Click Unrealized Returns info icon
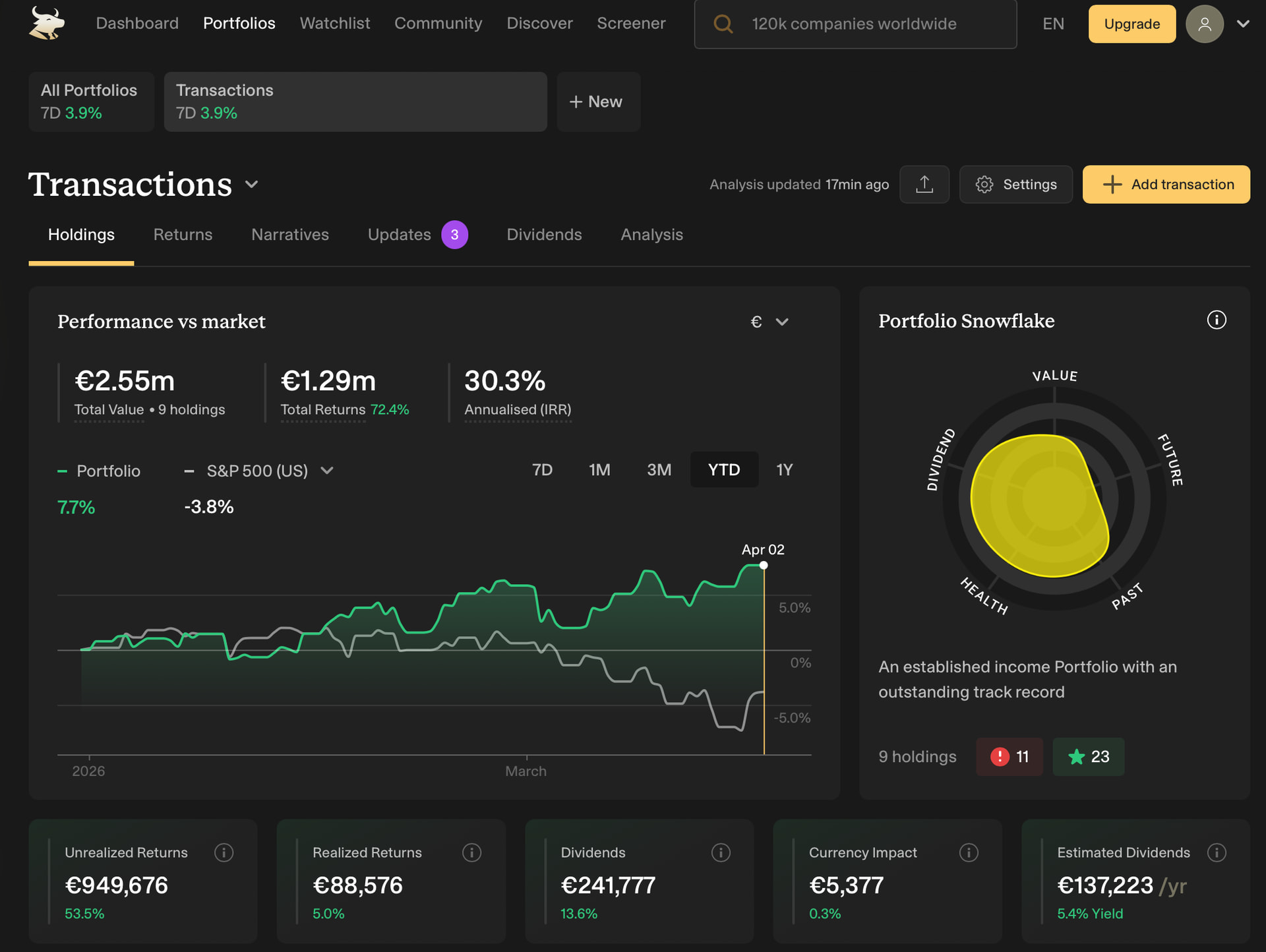The height and width of the screenshot is (952, 1266). point(224,852)
